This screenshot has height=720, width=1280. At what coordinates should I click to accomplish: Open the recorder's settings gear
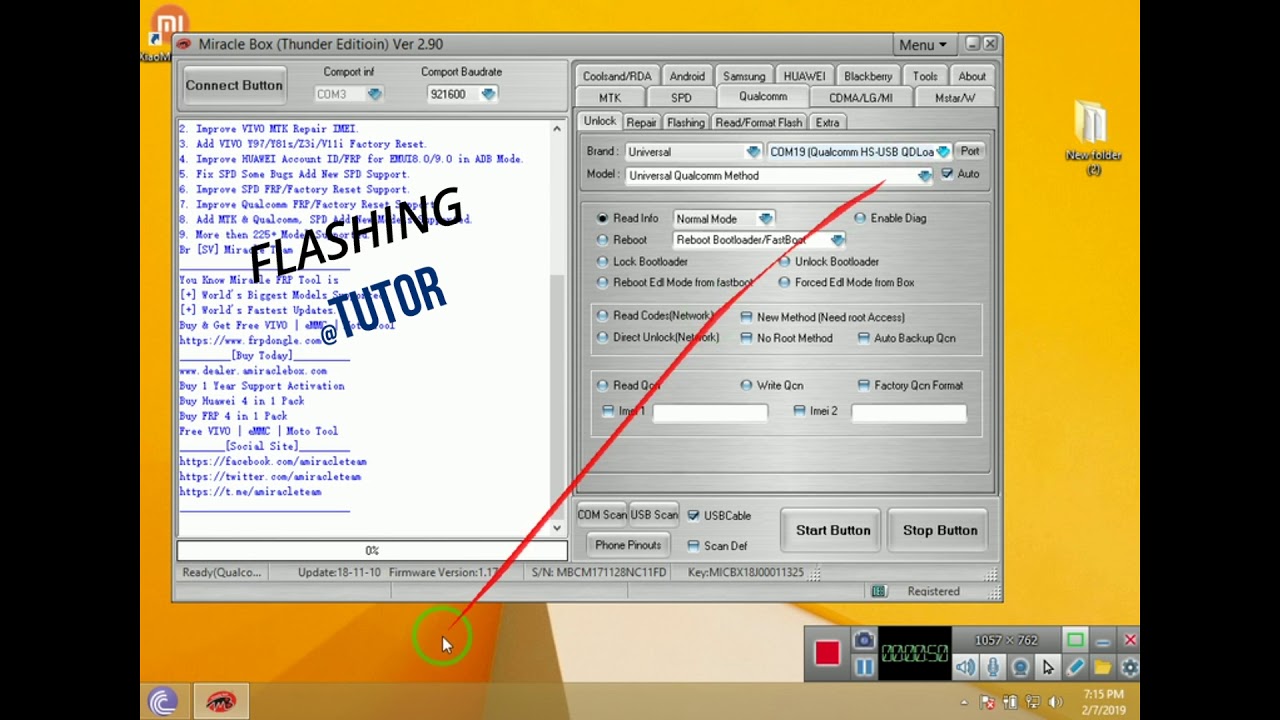pos(1129,667)
